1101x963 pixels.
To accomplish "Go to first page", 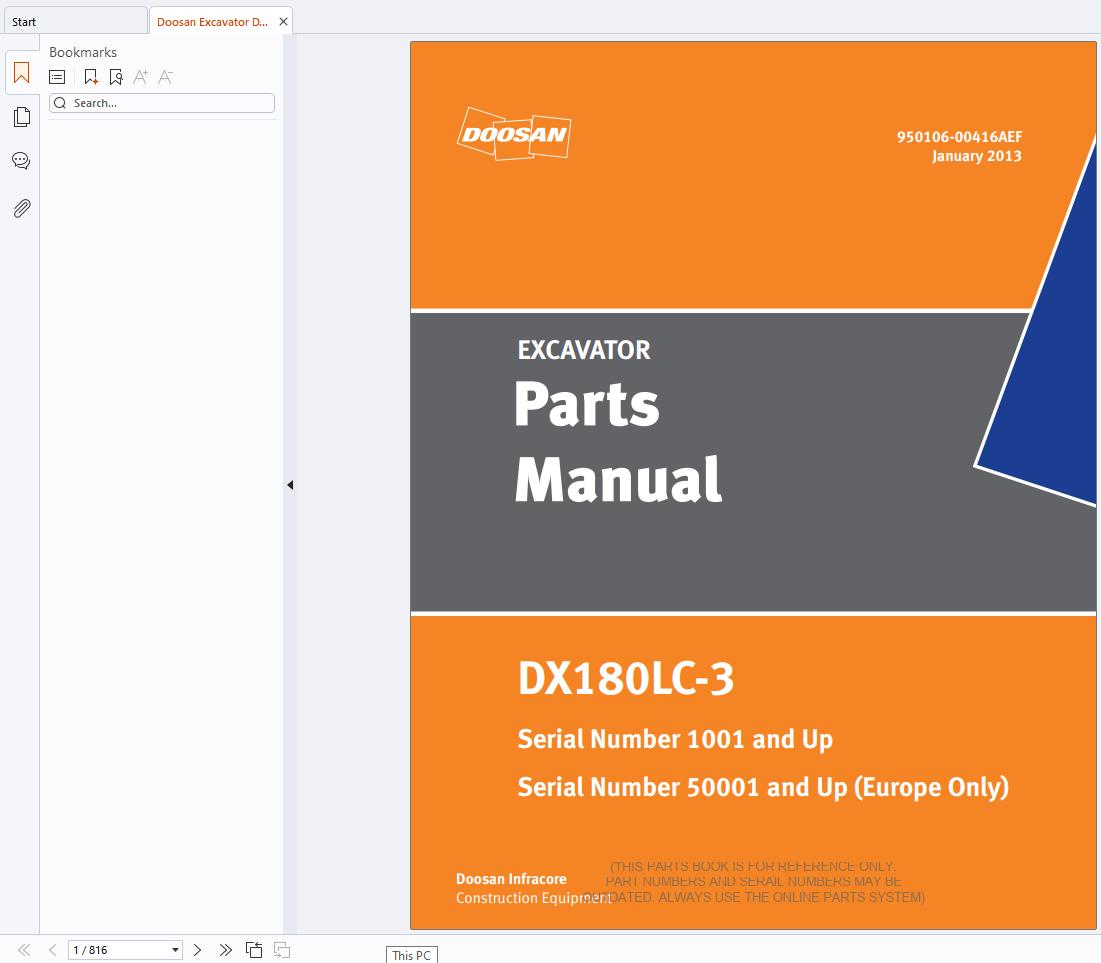I will 24,950.
